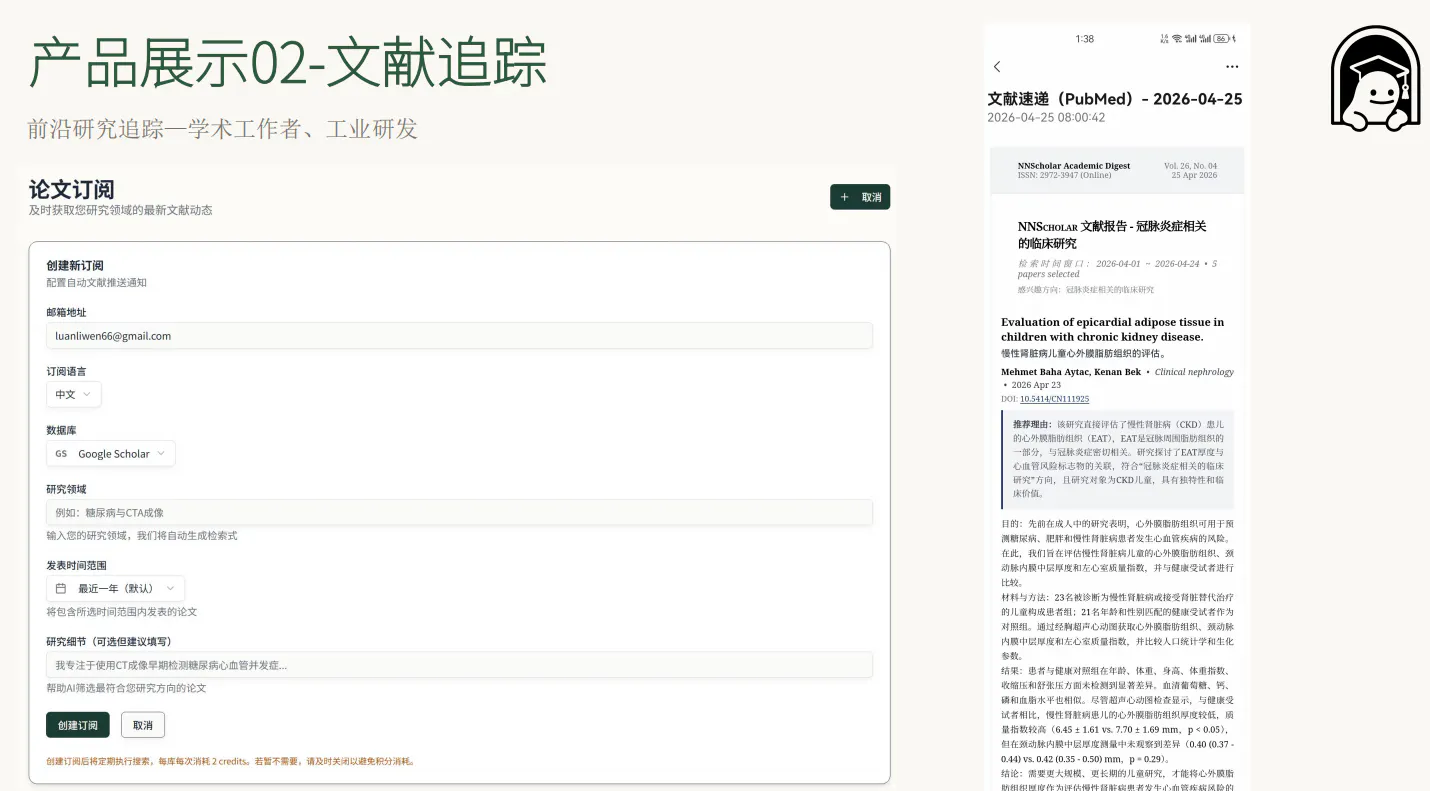Click the plus icon on top 取消 button
This screenshot has height=791, width=1430.
845,197
